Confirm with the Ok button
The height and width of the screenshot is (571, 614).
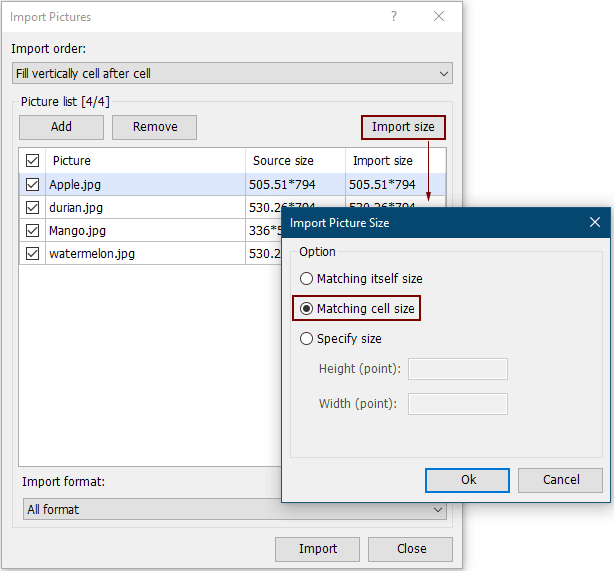click(x=468, y=480)
